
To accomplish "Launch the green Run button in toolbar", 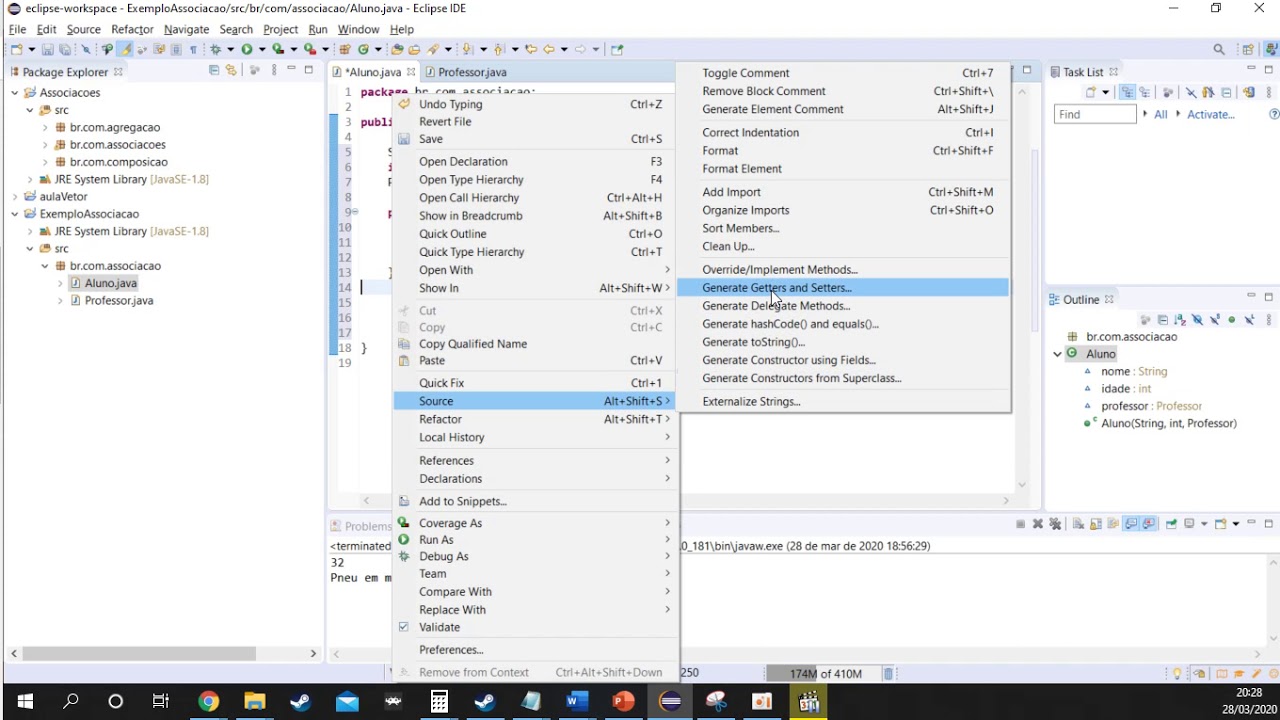I will [246, 49].
